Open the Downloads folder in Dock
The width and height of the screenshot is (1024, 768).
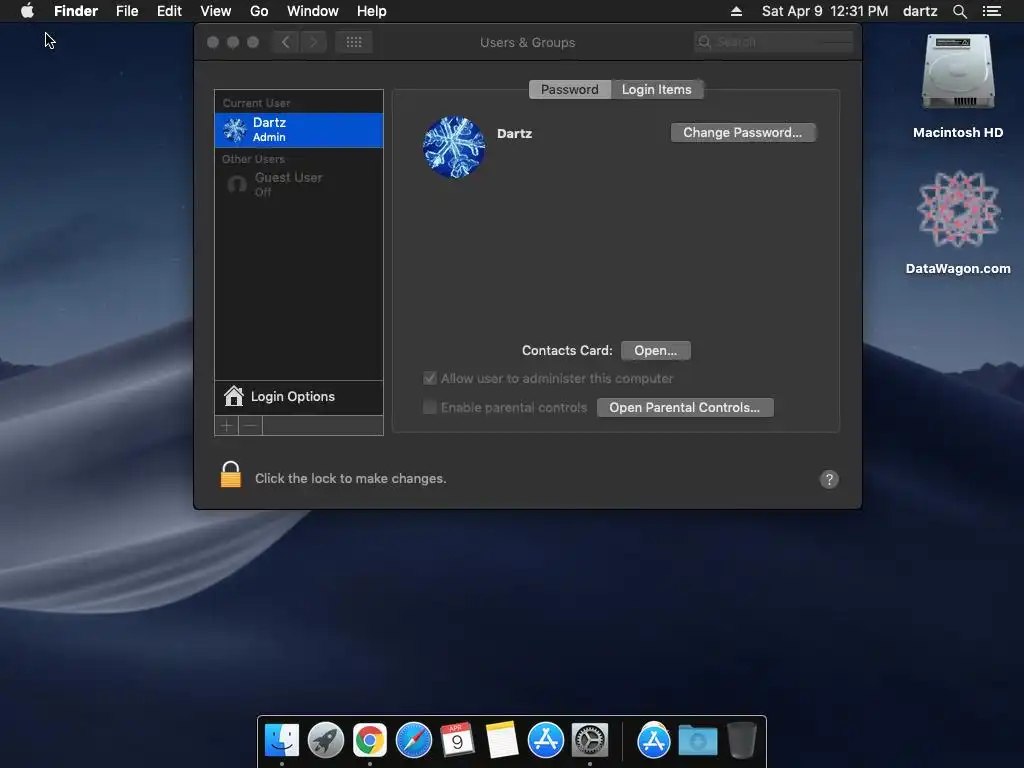[697, 741]
